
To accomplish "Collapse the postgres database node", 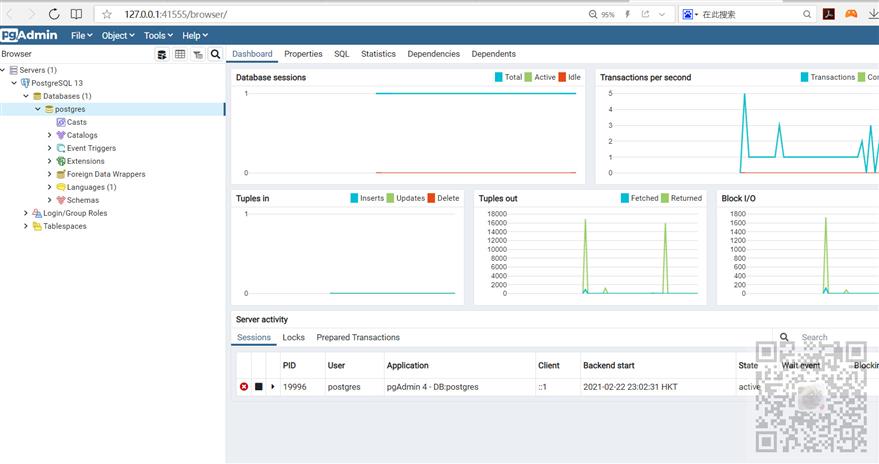I will click(38, 109).
